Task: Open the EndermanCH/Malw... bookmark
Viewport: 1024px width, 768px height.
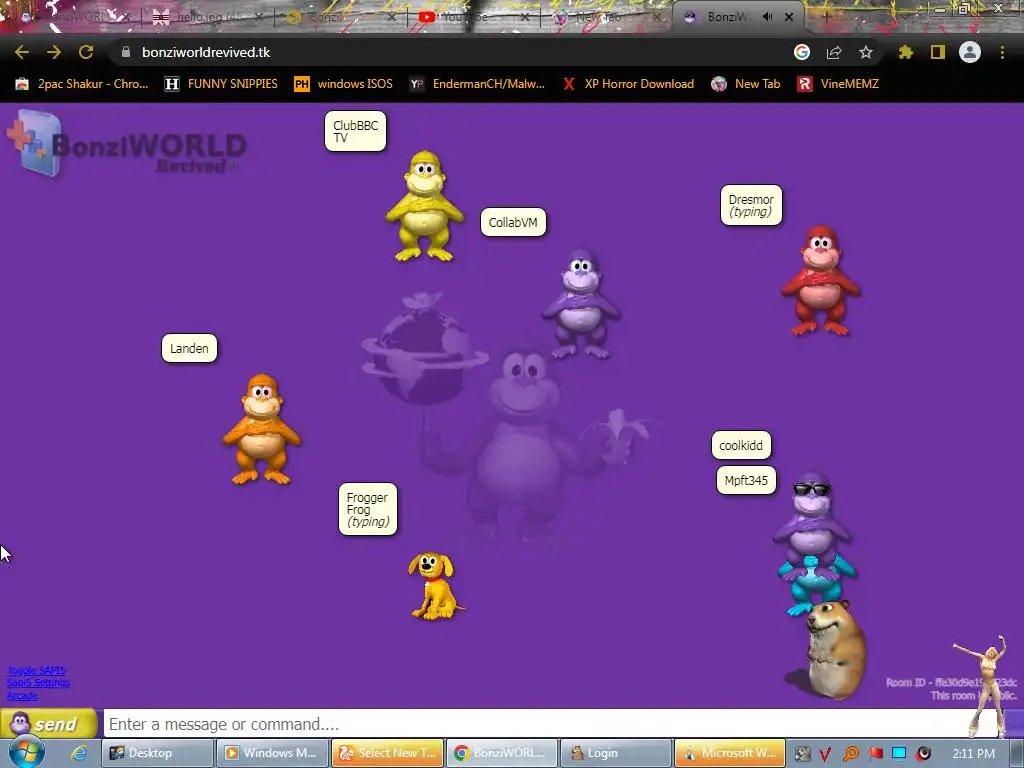Action: coord(477,84)
